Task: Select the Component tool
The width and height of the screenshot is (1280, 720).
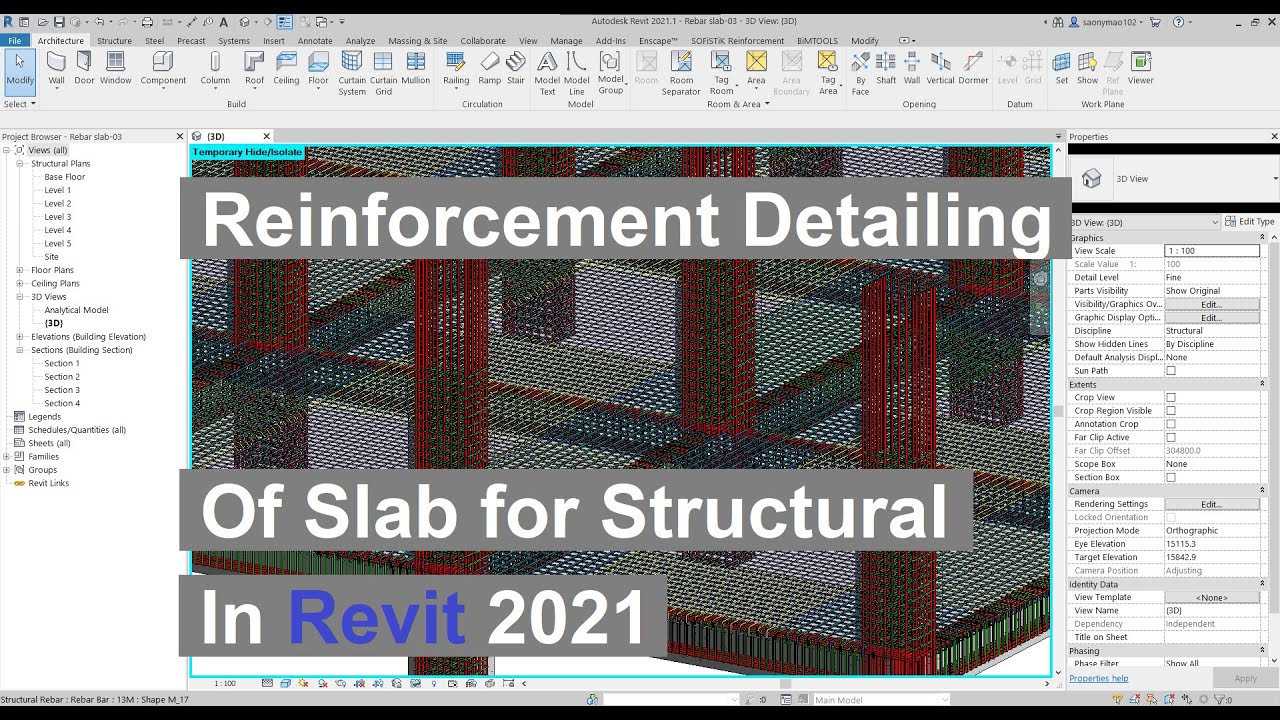Action: pos(163,69)
